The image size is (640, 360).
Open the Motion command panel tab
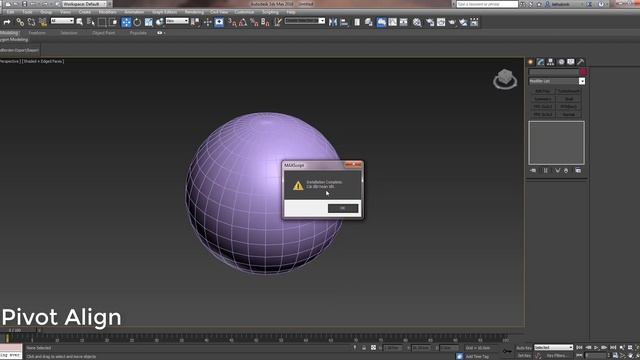[x=561, y=62]
